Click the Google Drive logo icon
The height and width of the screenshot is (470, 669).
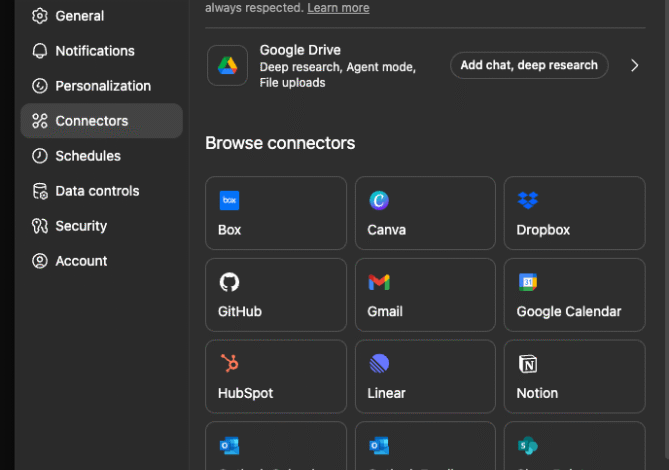tap(227, 66)
